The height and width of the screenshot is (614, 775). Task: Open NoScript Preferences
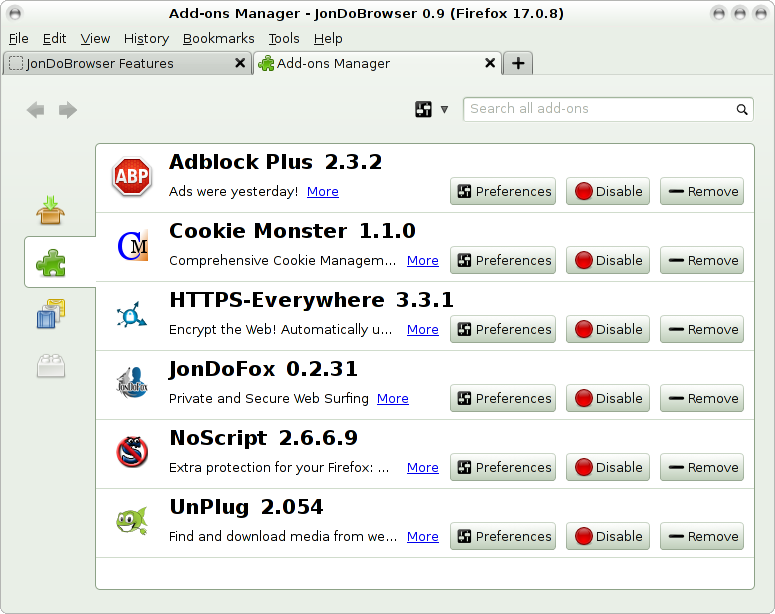click(x=503, y=467)
